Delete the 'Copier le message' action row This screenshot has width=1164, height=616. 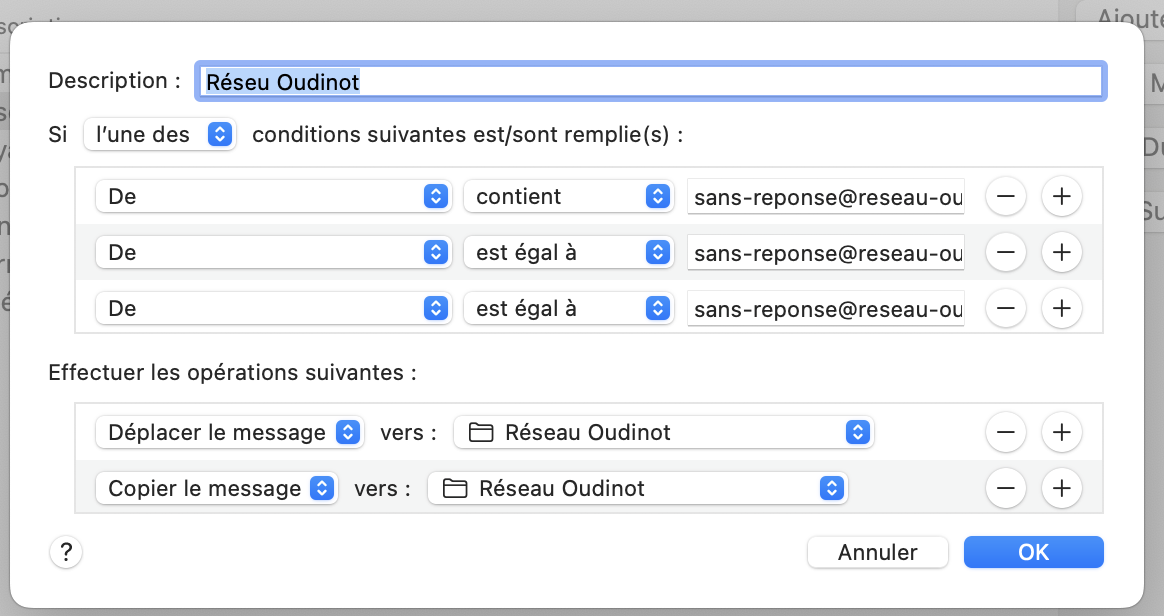pyautogui.click(x=1006, y=488)
